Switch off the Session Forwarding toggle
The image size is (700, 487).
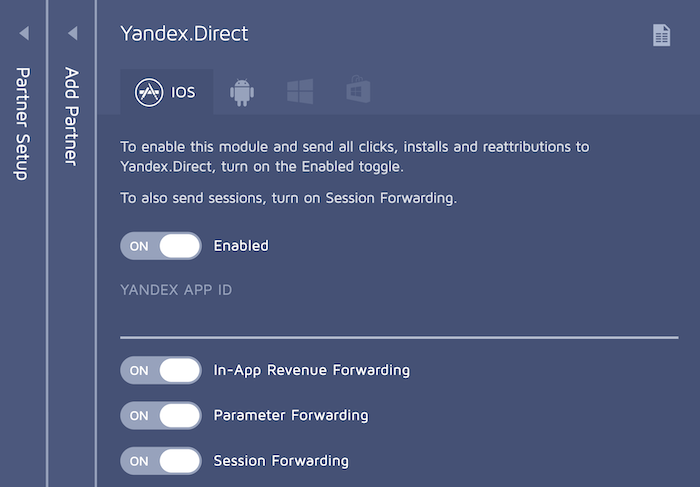pyautogui.click(x=161, y=461)
